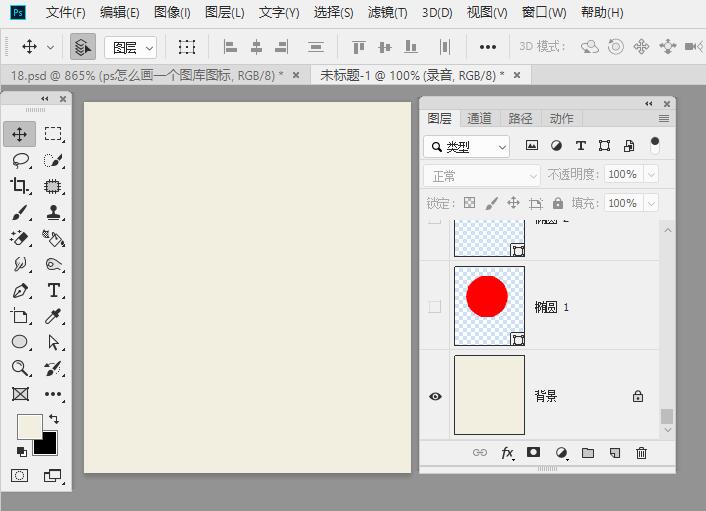
Task: Open the 图像(I) menu
Action: click(172, 13)
